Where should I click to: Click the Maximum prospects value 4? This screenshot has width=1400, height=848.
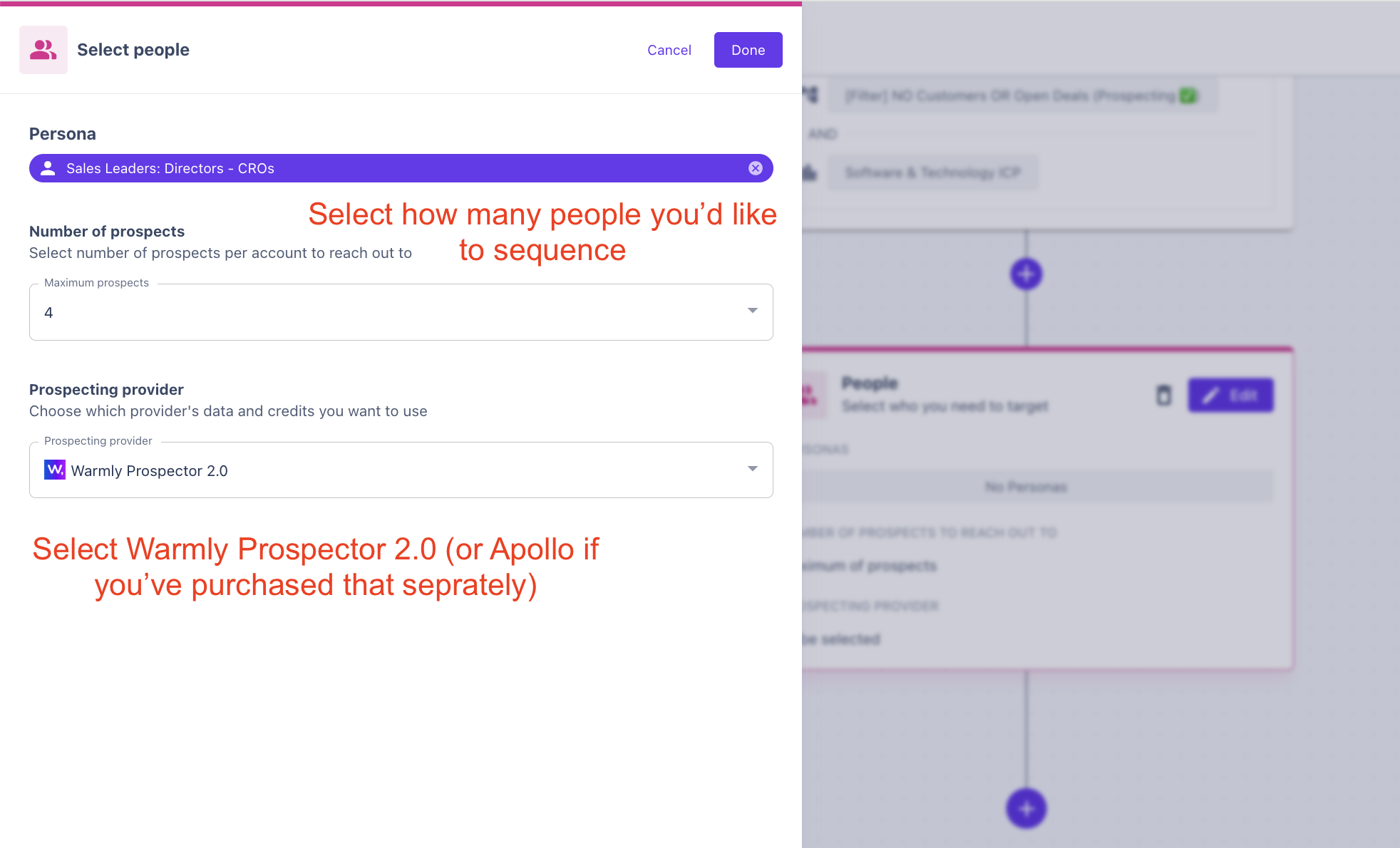click(48, 313)
